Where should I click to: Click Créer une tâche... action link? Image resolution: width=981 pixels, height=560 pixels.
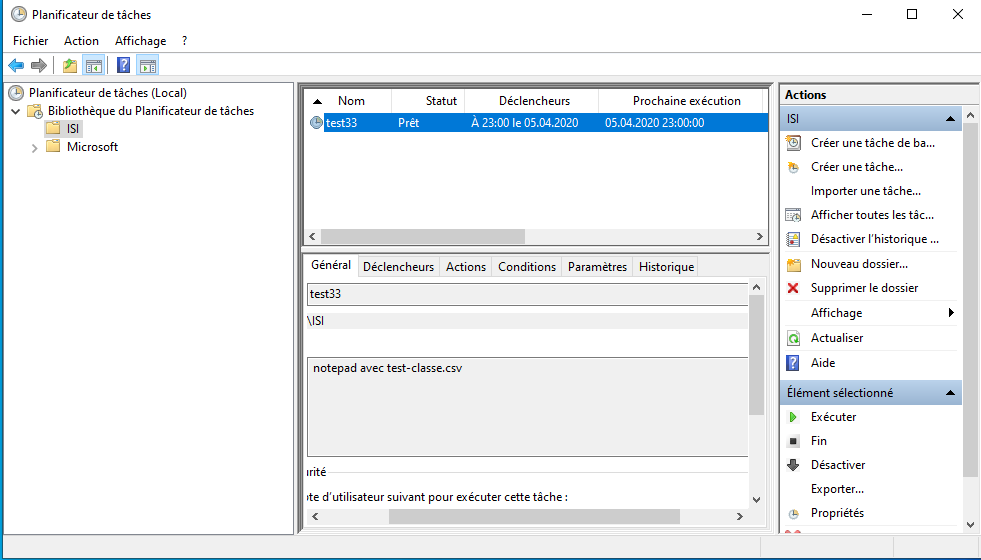click(x=856, y=167)
